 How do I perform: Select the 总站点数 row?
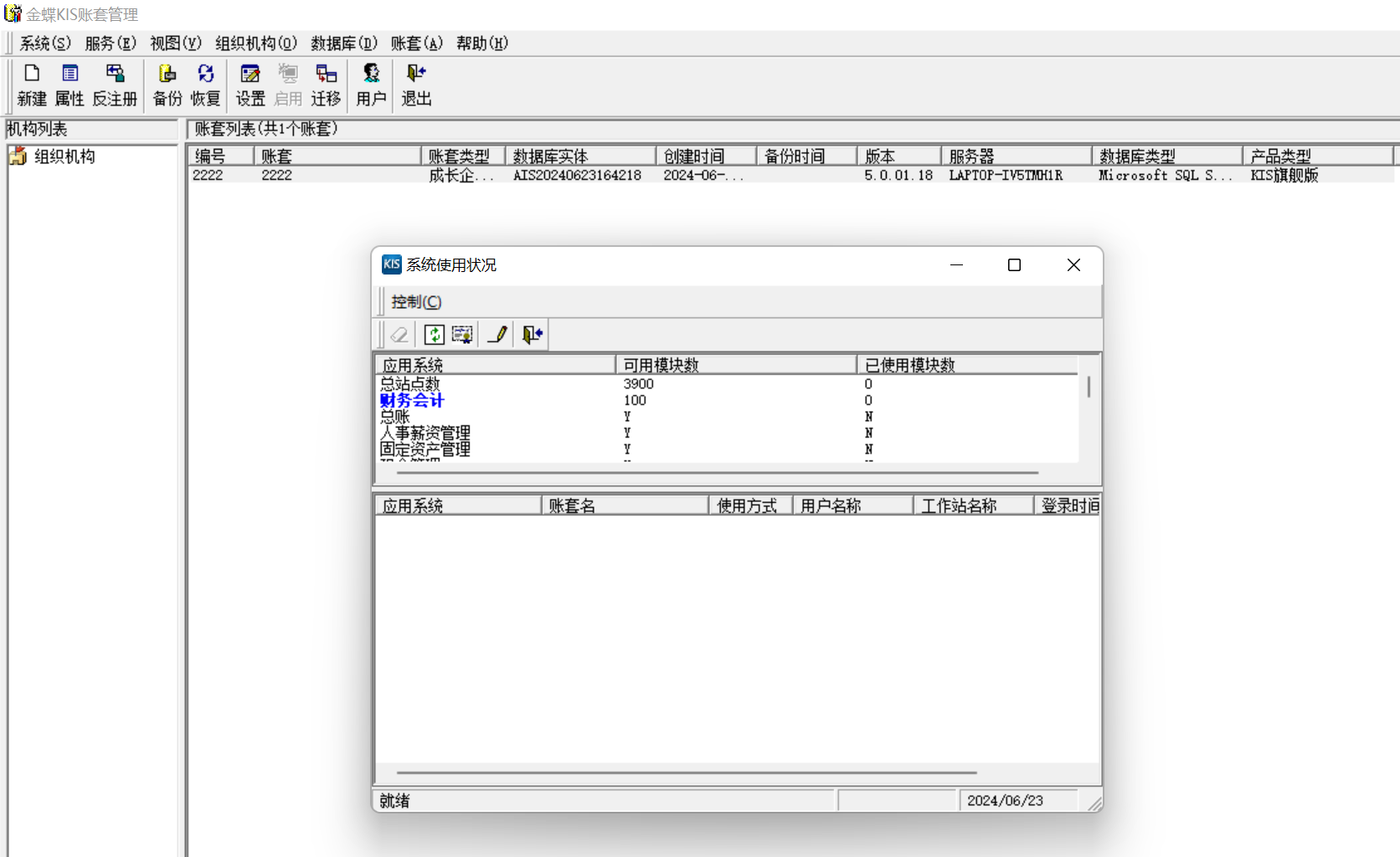coord(726,383)
